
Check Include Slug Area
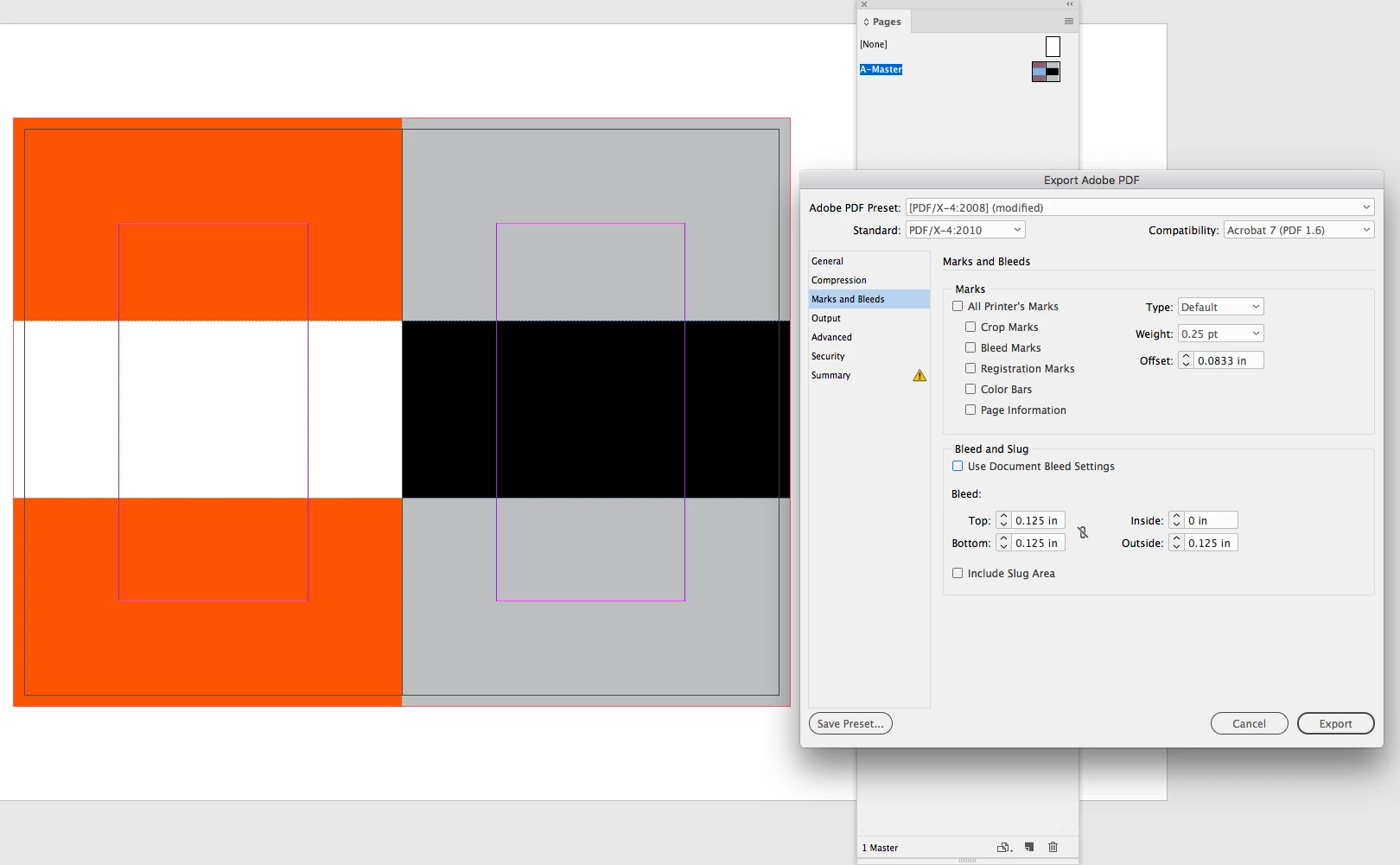pos(958,573)
